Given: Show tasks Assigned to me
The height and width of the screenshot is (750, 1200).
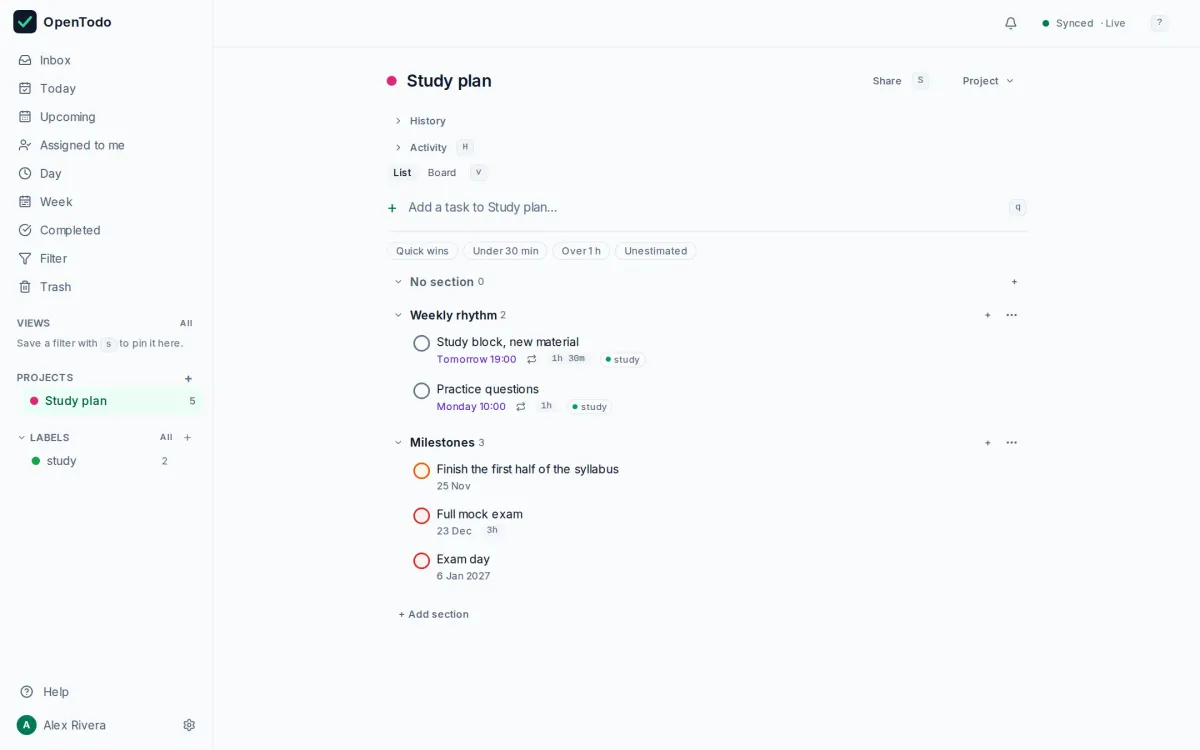Looking at the screenshot, I should click(106, 145).
